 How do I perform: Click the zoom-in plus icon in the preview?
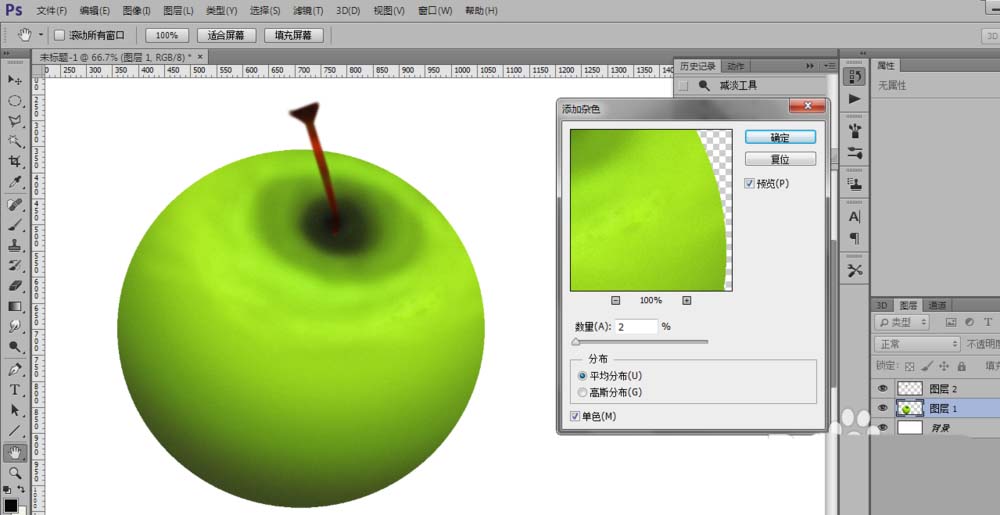(687, 300)
